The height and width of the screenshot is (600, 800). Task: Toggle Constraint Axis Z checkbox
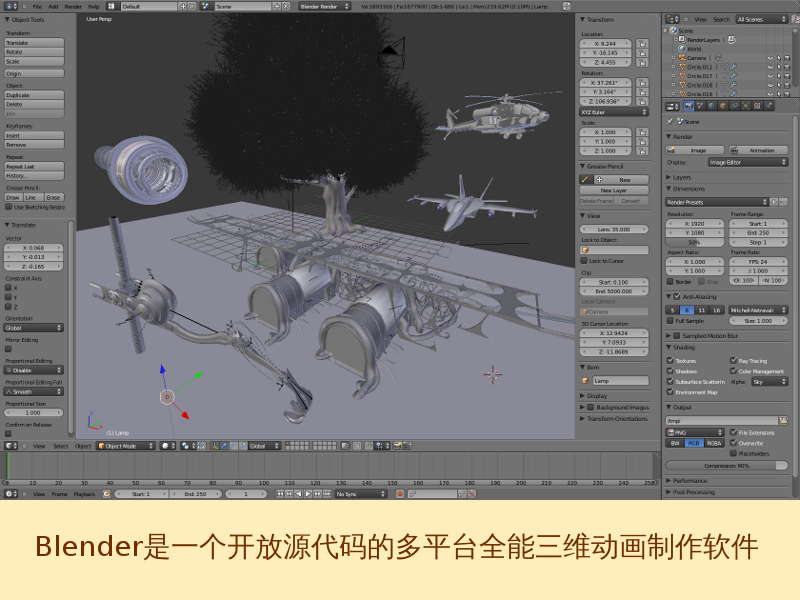coord(8,307)
